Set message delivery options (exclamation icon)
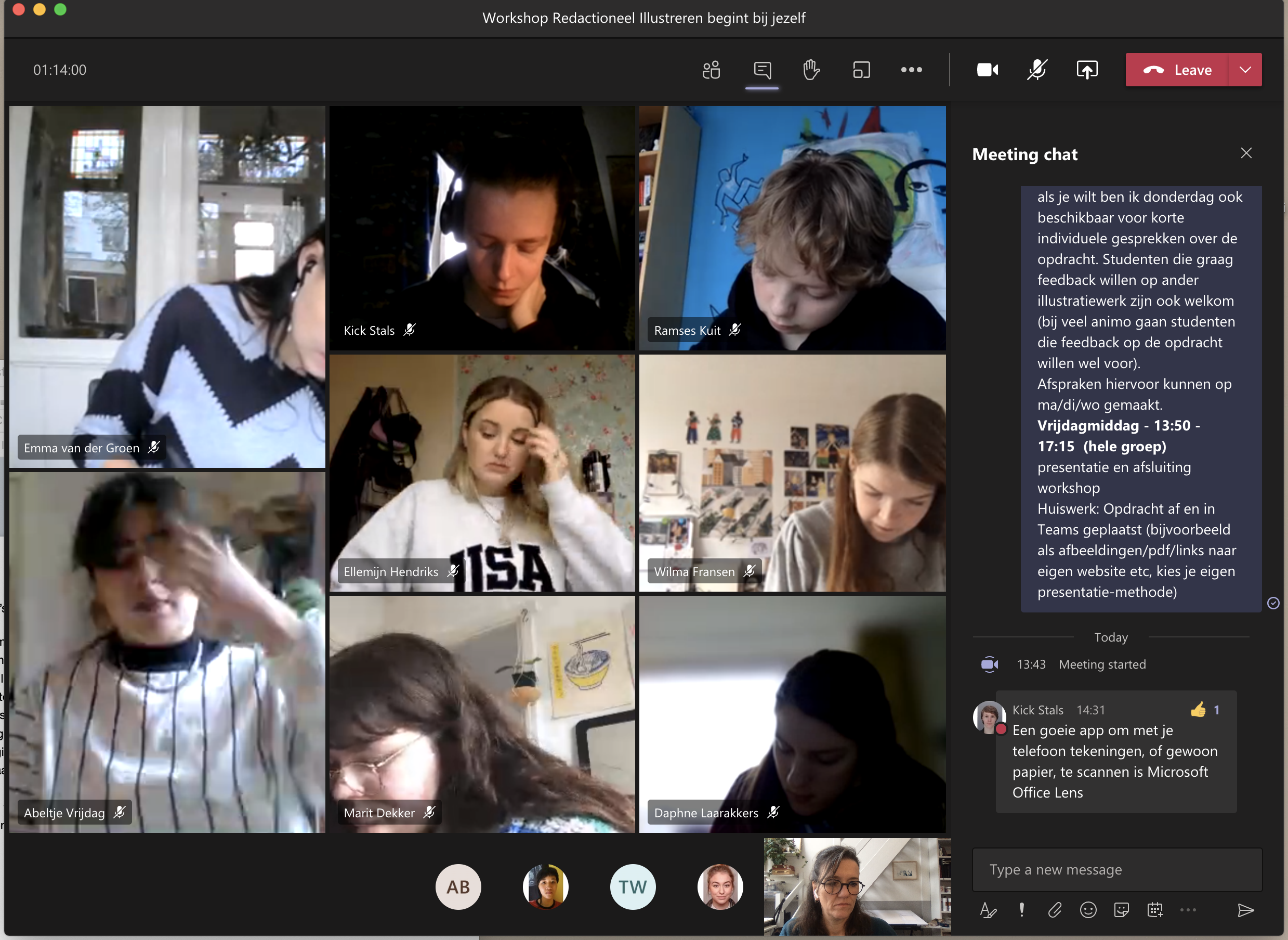 (x=1022, y=910)
